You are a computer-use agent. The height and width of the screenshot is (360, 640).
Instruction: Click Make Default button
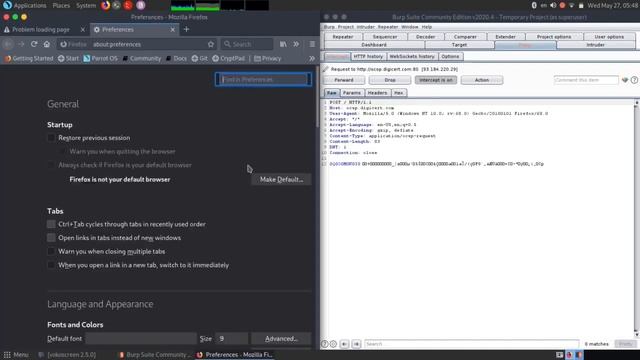(281, 180)
